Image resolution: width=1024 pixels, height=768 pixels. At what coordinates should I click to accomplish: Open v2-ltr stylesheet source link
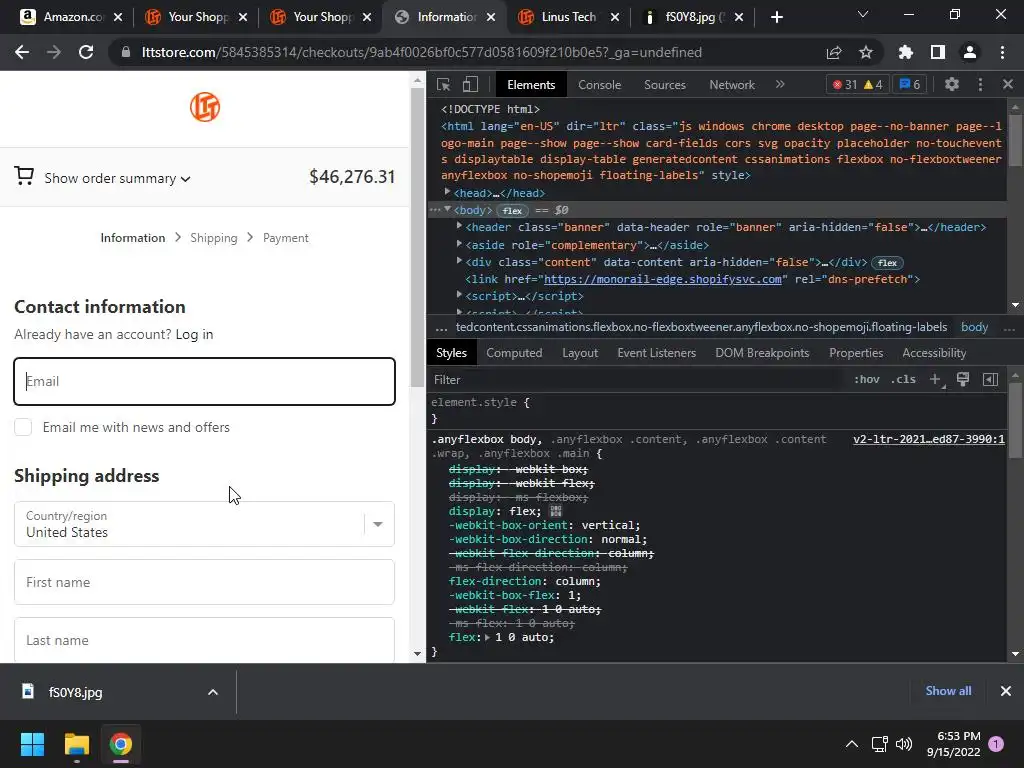tap(929, 440)
